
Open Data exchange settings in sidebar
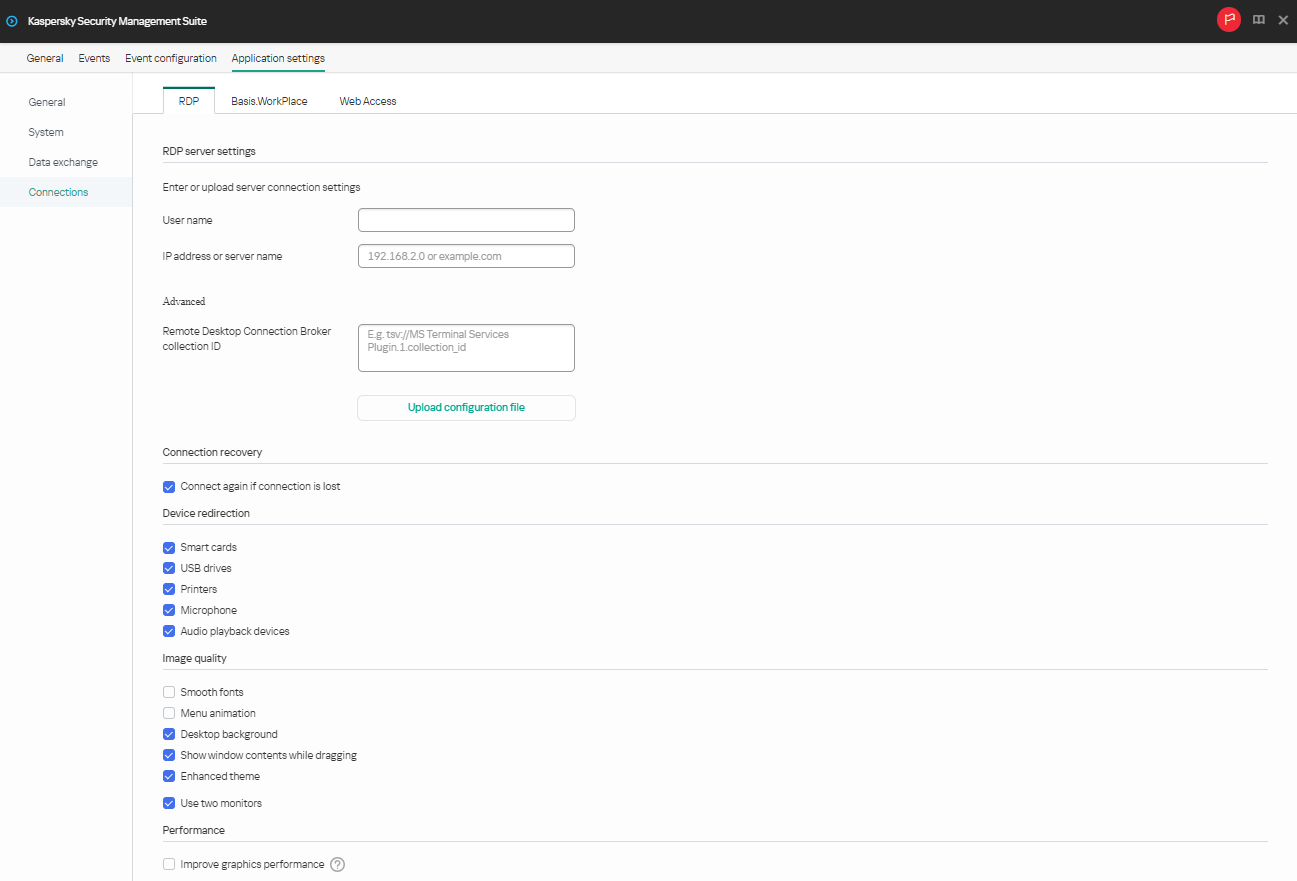point(63,161)
